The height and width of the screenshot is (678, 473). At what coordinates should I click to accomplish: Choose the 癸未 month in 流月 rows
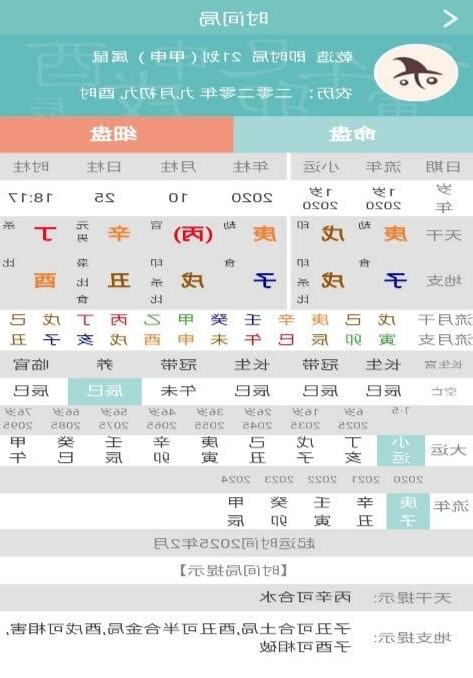(219, 330)
